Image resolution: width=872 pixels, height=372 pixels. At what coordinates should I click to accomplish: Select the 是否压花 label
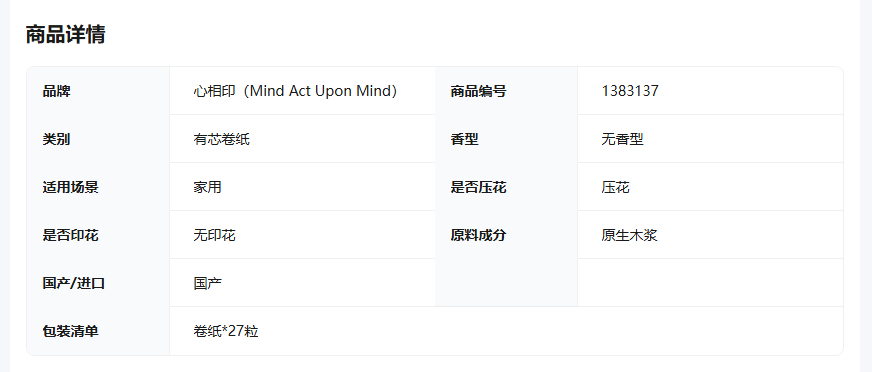pyautogui.click(x=478, y=187)
